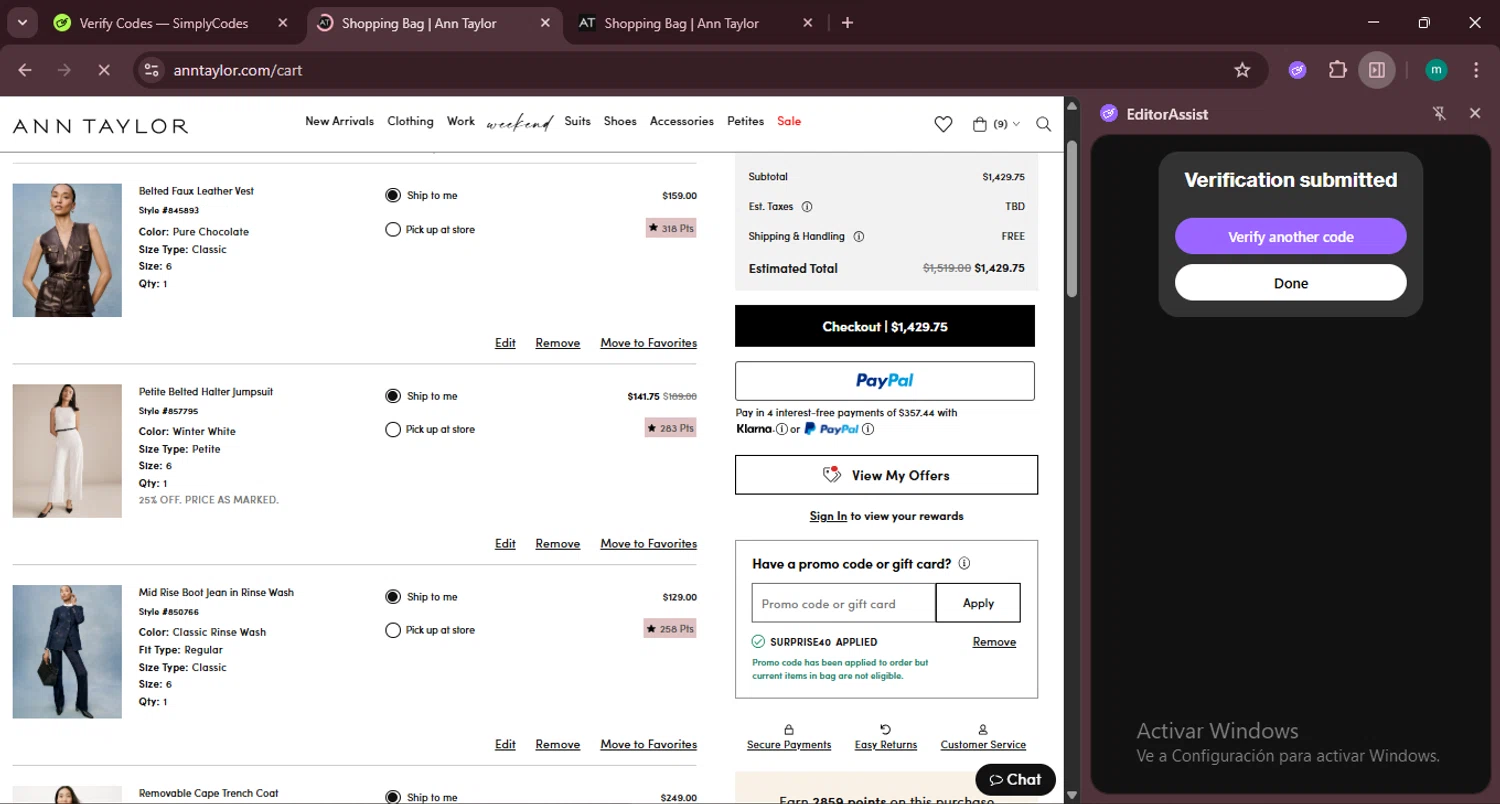Open the weekend menu
The height and width of the screenshot is (804, 1500).
(520, 123)
